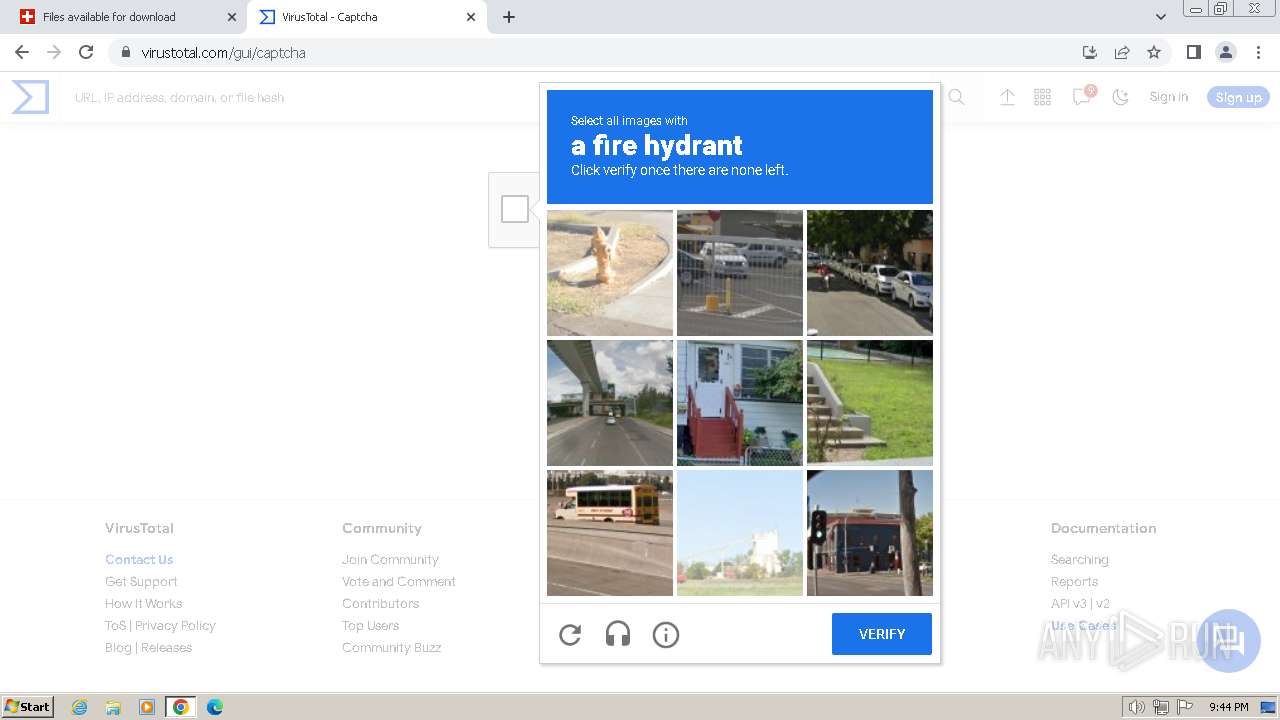1280x720 pixels.
Task: Open a new tab with the plus button
Action: point(508,17)
